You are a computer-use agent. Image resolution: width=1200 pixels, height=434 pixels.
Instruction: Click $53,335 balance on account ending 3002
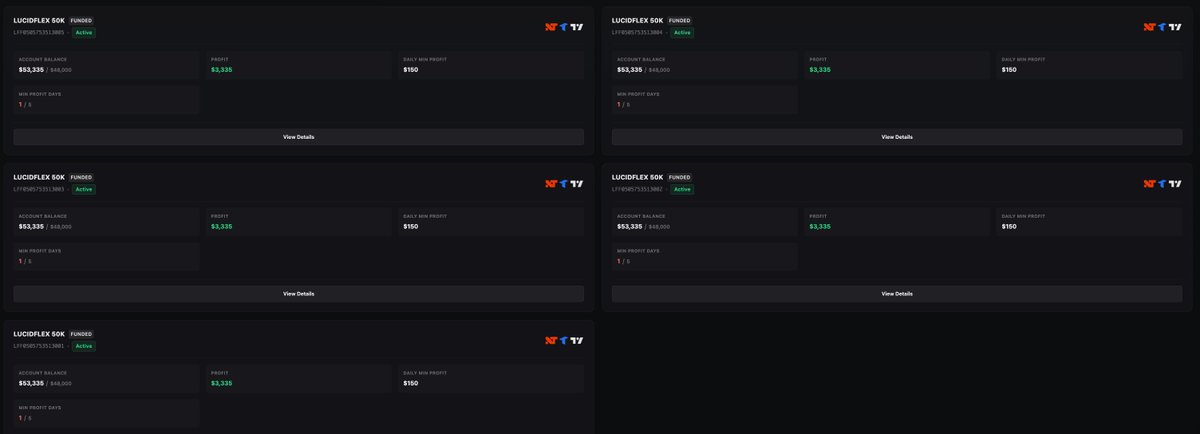coord(630,227)
